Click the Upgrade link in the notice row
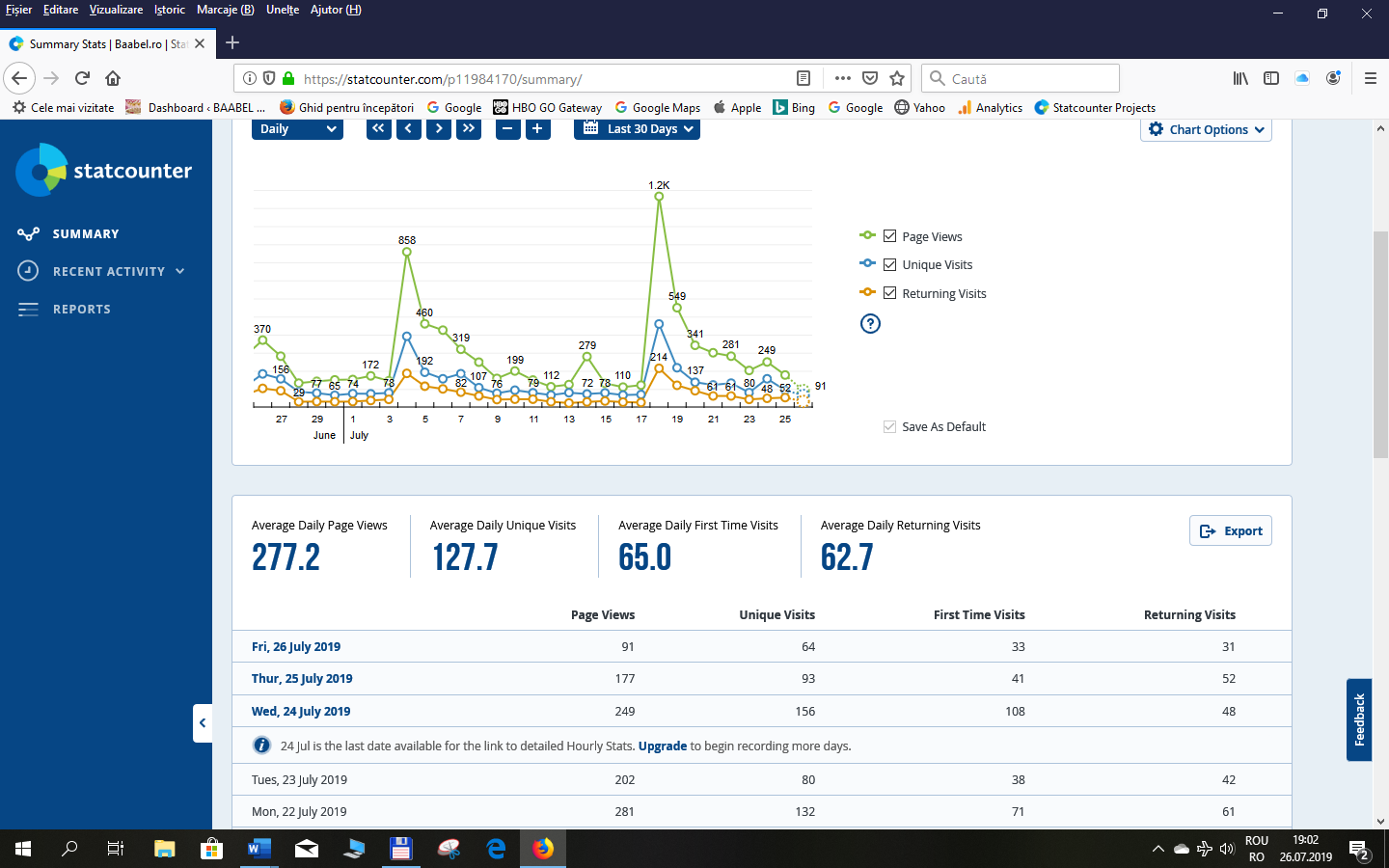 [x=662, y=746]
